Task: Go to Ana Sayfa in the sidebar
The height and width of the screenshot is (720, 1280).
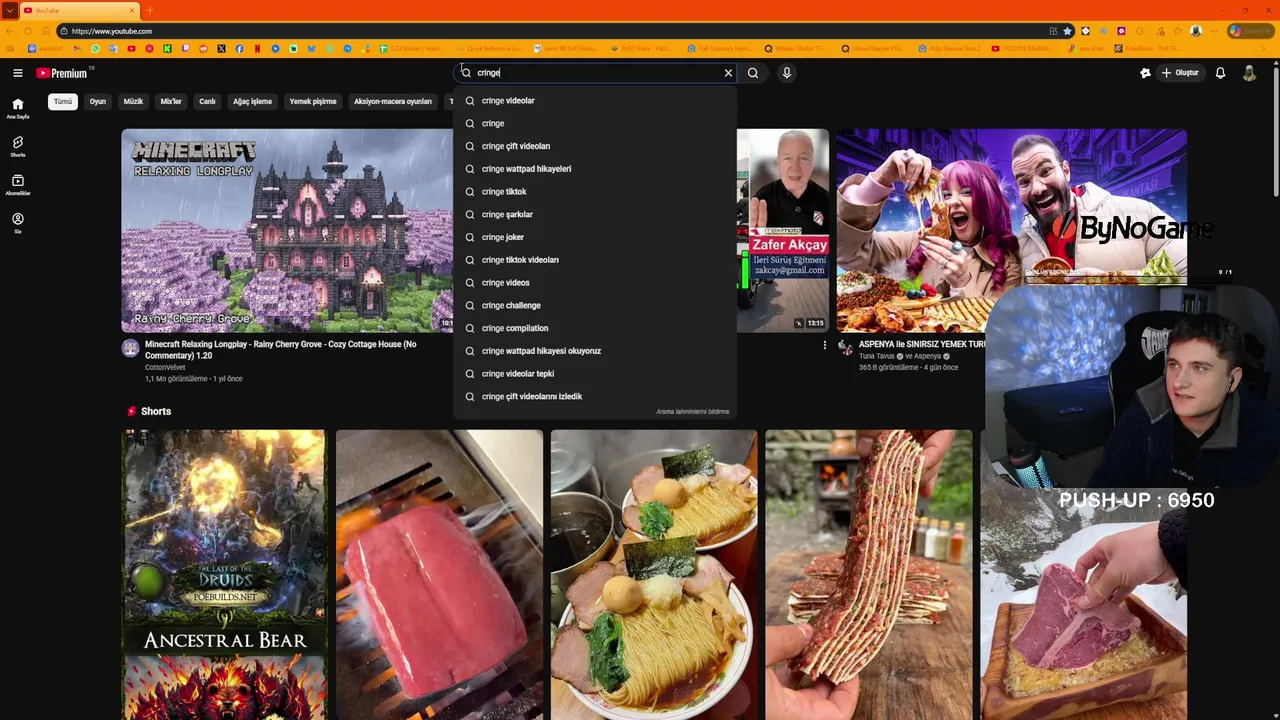Action: [17, 108]
